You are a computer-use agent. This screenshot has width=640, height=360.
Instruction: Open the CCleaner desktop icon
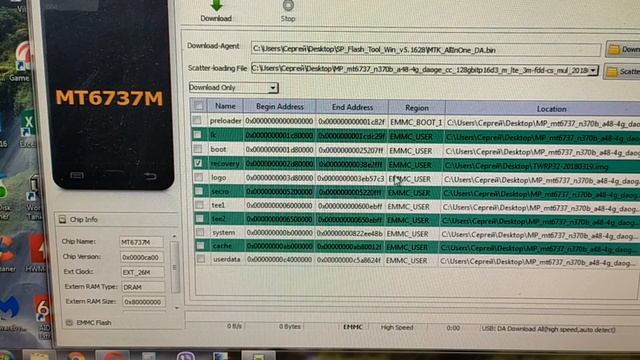point(7,253)
